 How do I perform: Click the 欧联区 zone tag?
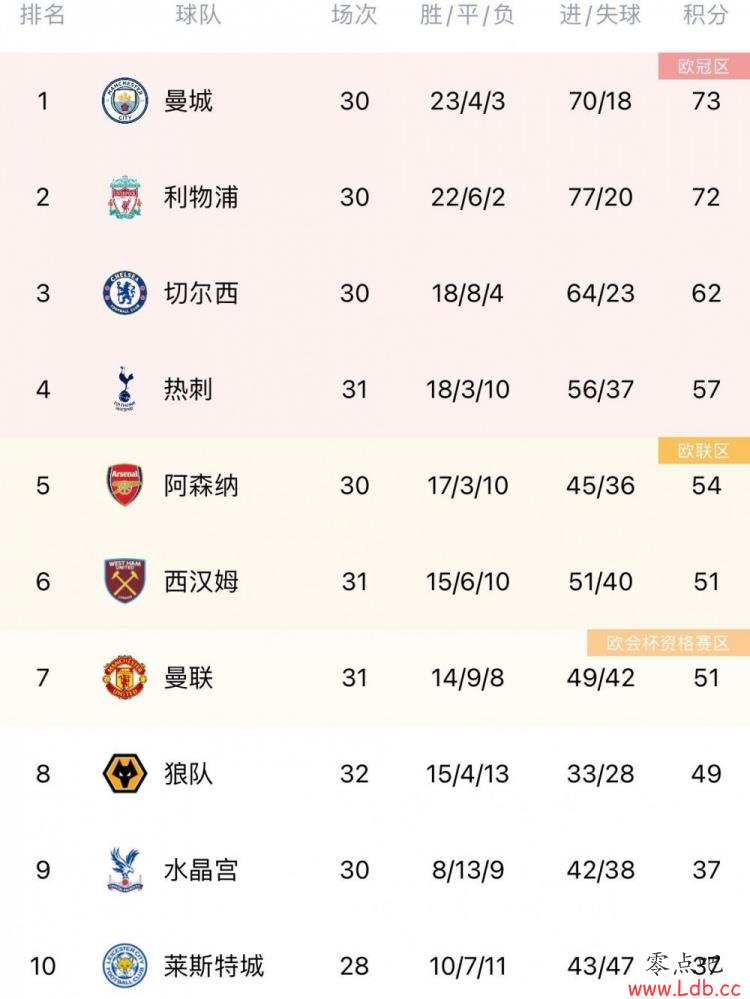(x=703, y=451)
